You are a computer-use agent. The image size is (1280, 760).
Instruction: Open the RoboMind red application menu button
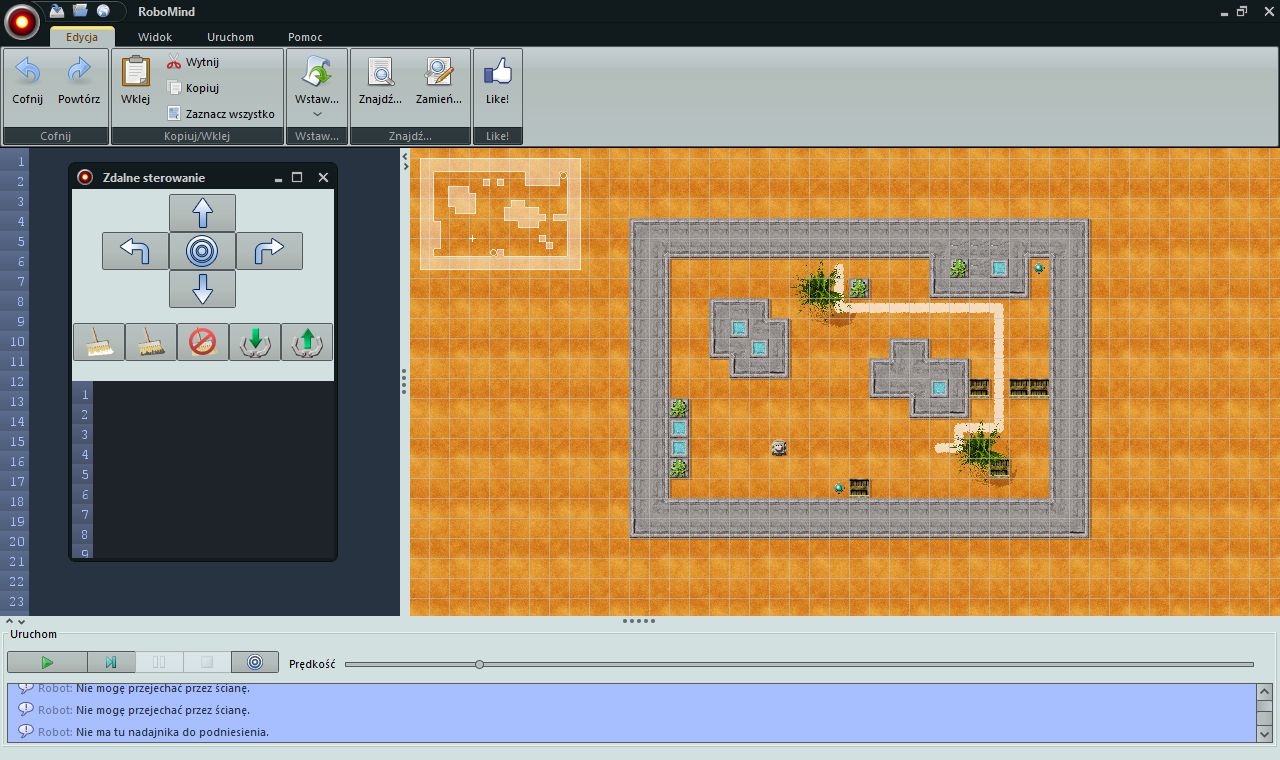[x=21, y=21]
